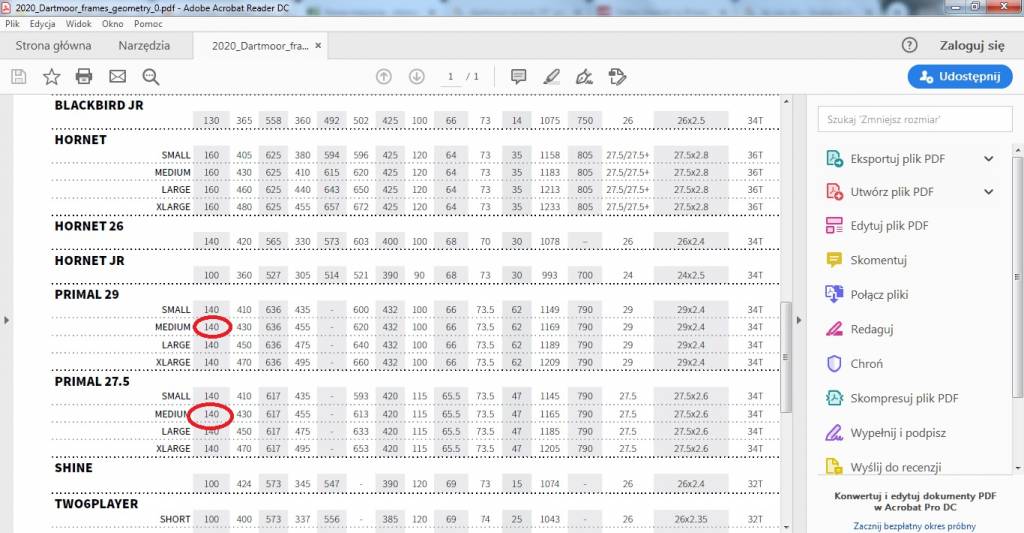Click the tools search field Szukaj 'Zmniejsz rozmiar'

(915, 120)
